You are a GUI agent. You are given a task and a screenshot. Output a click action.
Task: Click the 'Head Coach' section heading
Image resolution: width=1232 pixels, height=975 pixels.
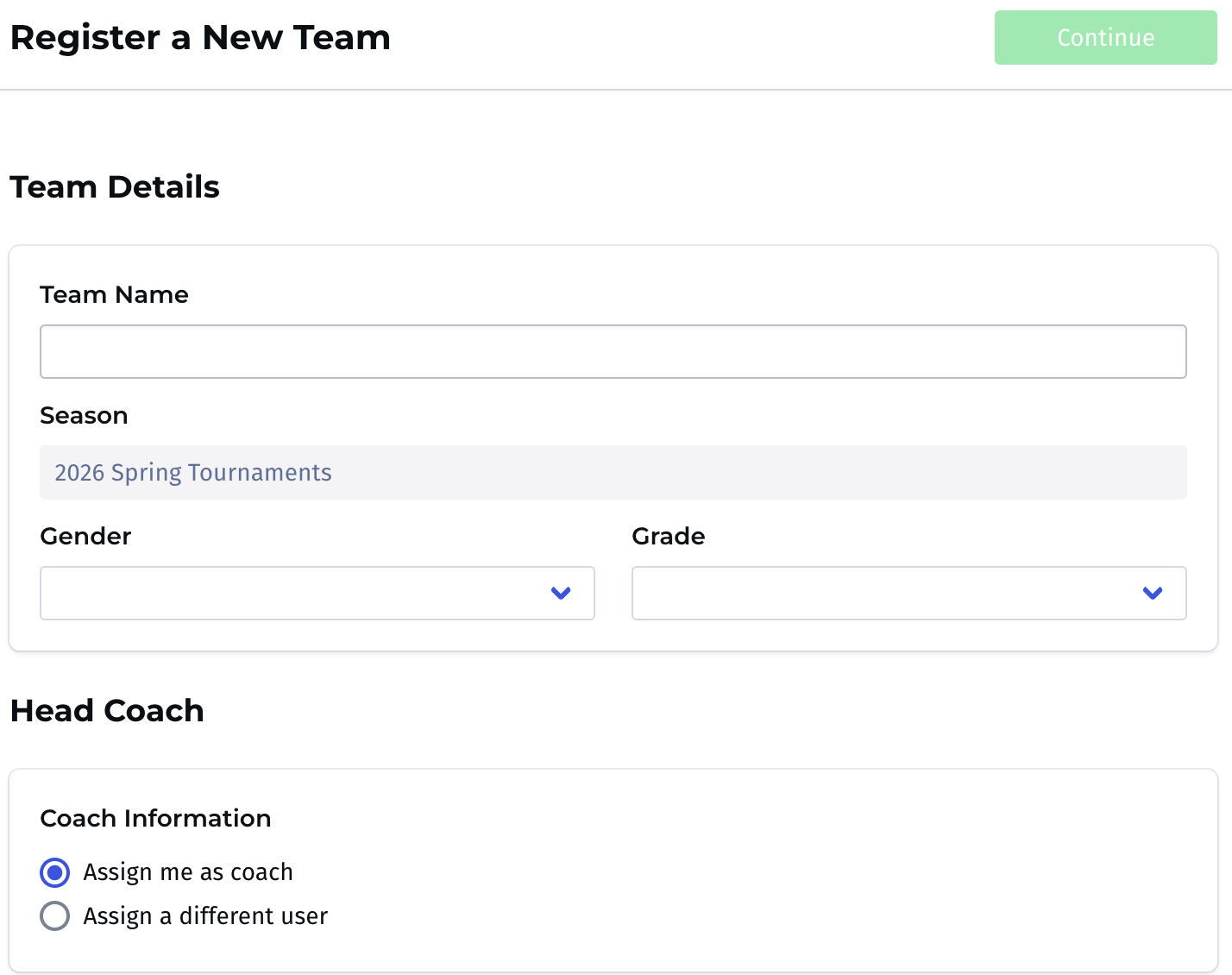pos(107,711)
